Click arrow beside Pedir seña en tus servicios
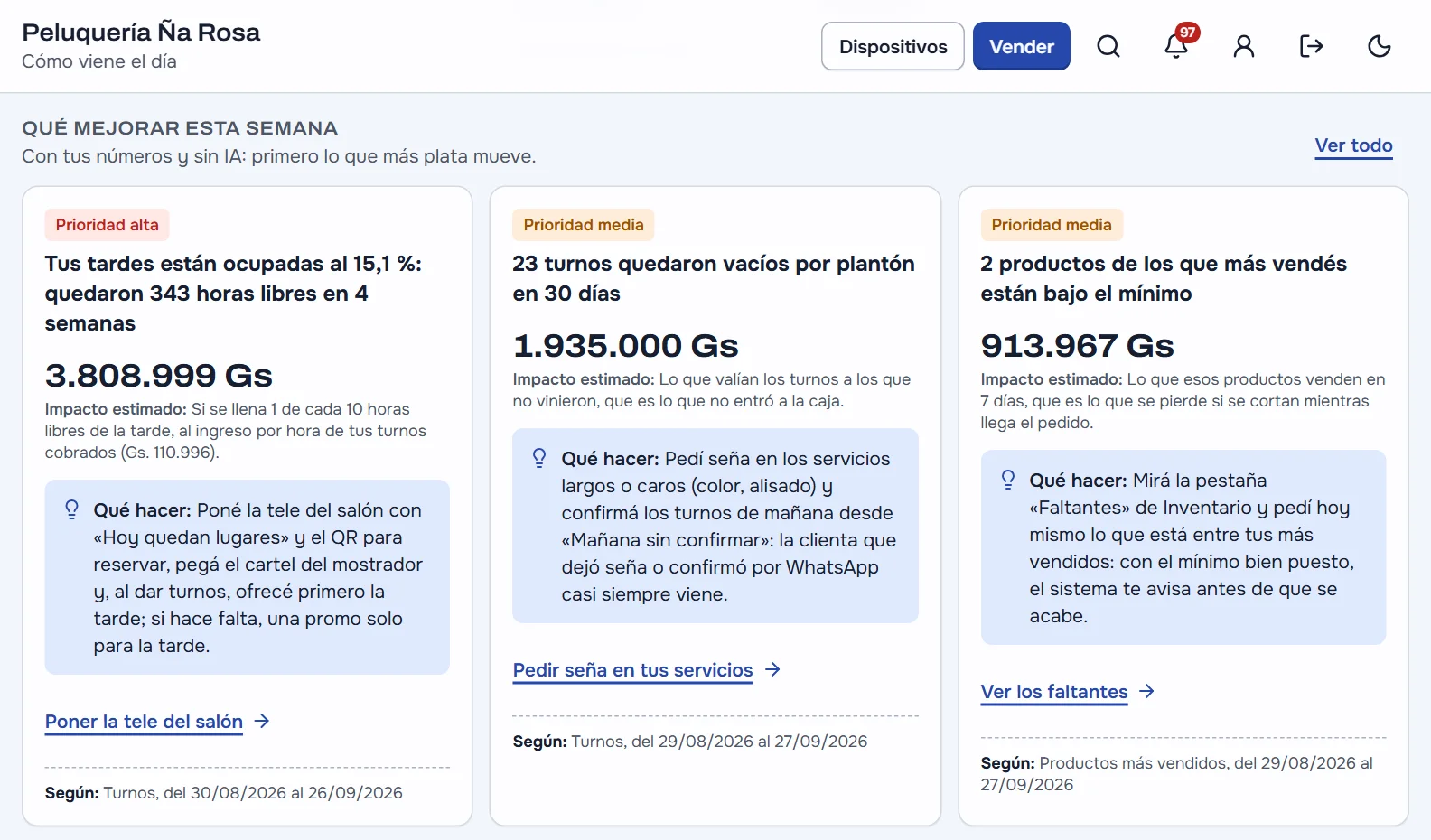The width and height of the screenshot is (1431, 840). point(772,669)
